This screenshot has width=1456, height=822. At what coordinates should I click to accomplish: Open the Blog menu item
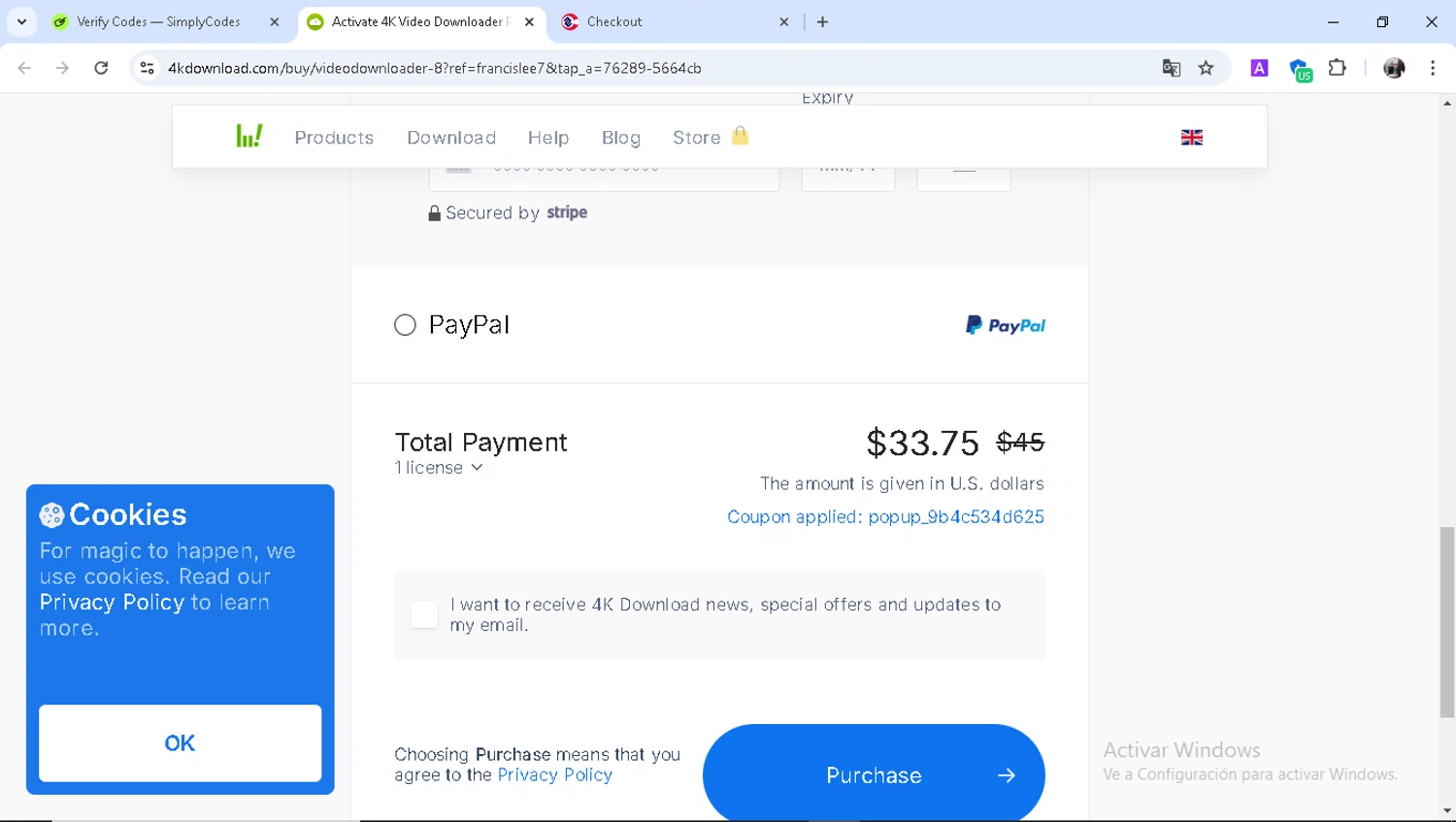click(621, 138)
